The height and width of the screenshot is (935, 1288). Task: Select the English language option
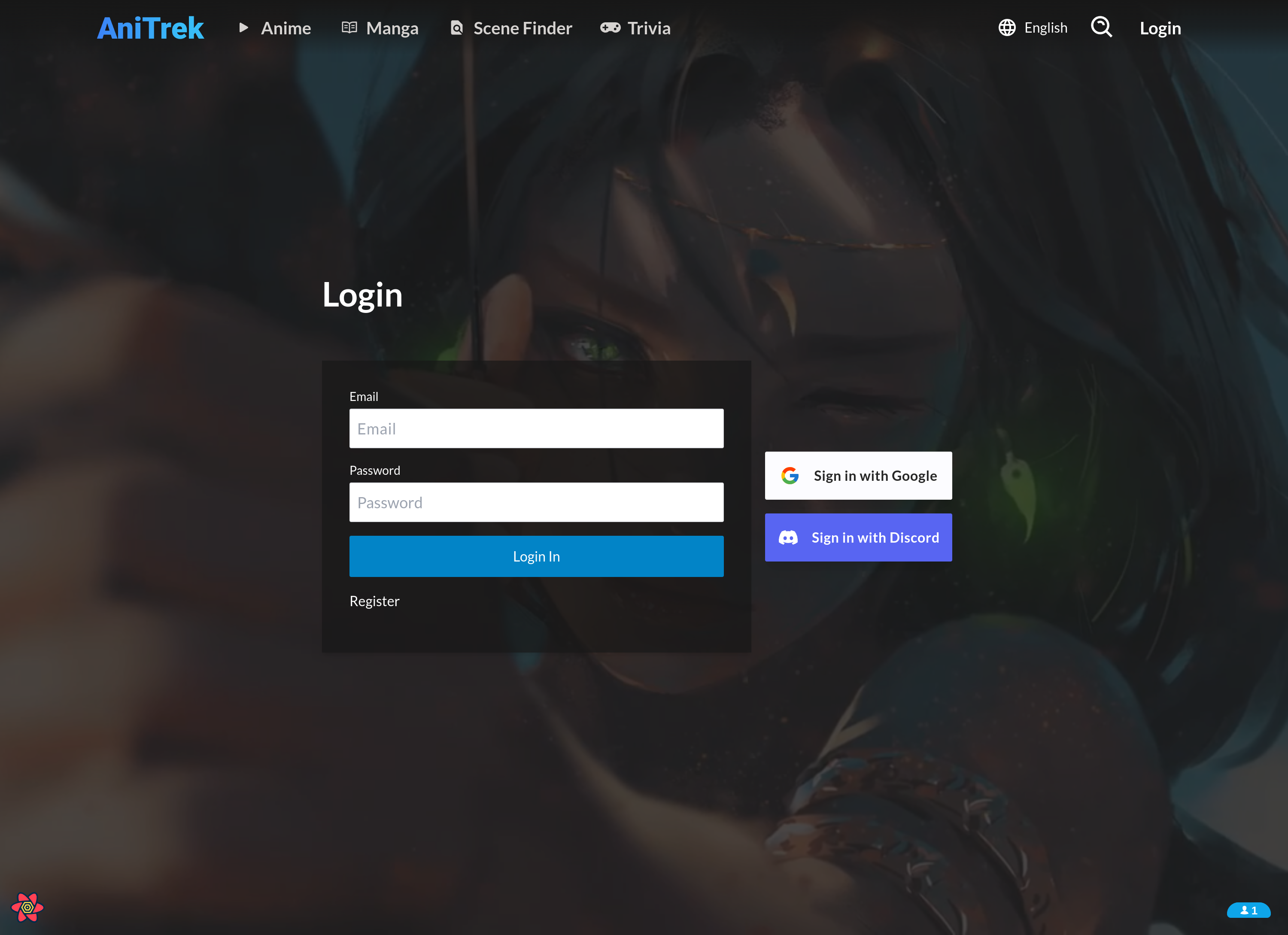pos(1034,27)
